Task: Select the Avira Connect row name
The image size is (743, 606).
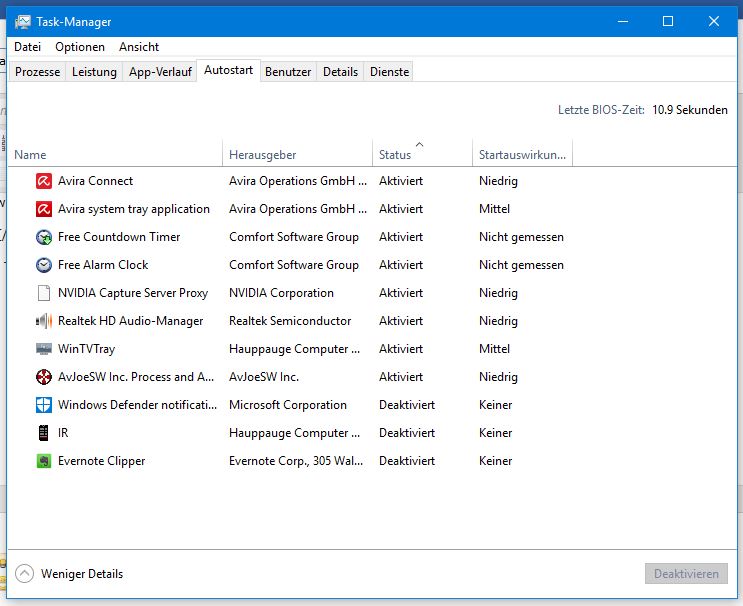Action: pyautogui.click(x=95, y=181)
